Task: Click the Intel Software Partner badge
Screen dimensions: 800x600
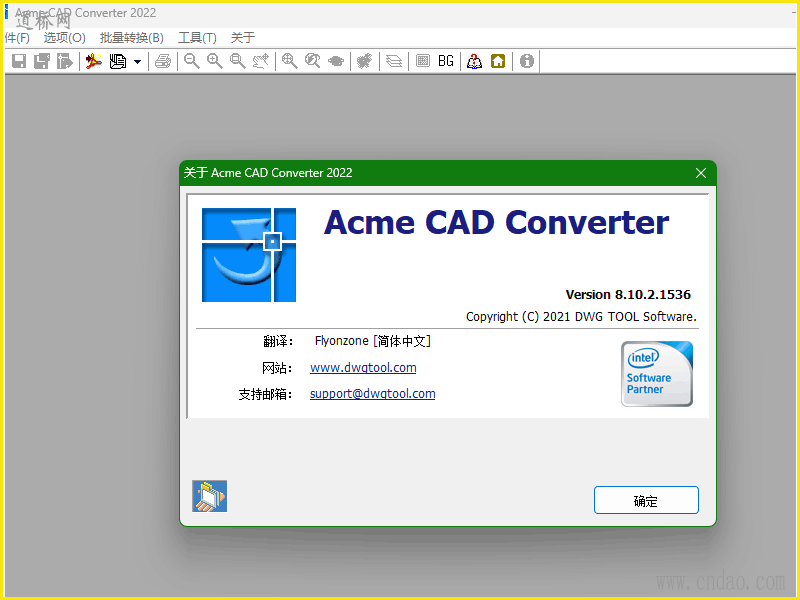Action: (657, 374)
